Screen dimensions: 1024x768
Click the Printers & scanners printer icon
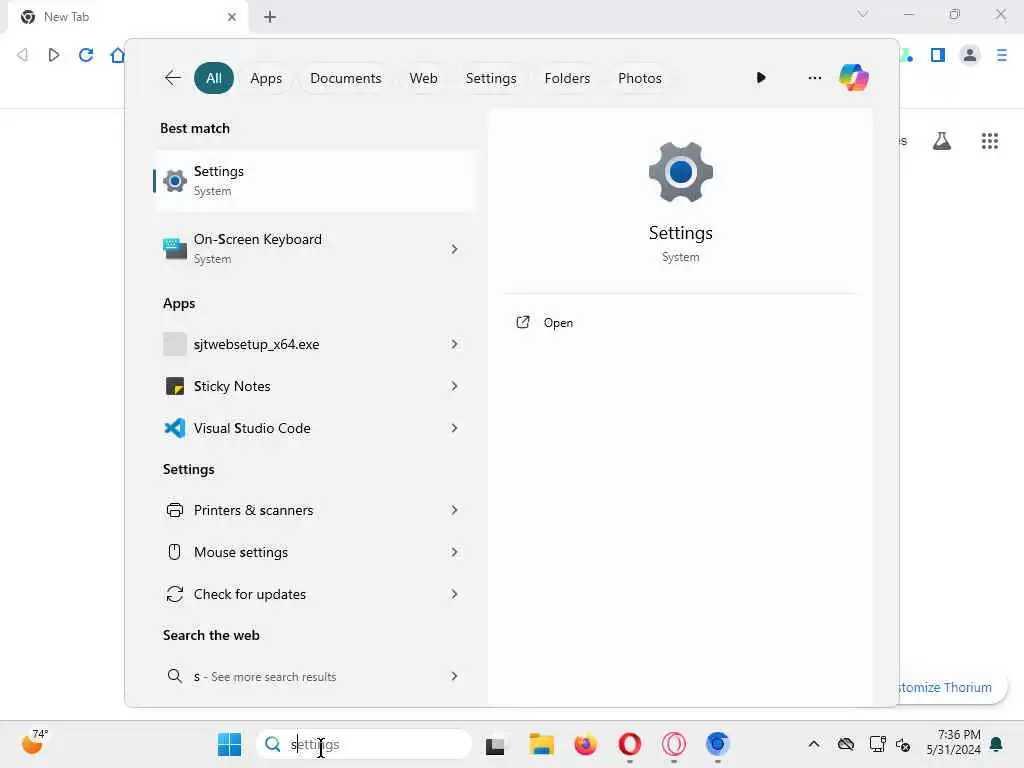coord(174,510)
